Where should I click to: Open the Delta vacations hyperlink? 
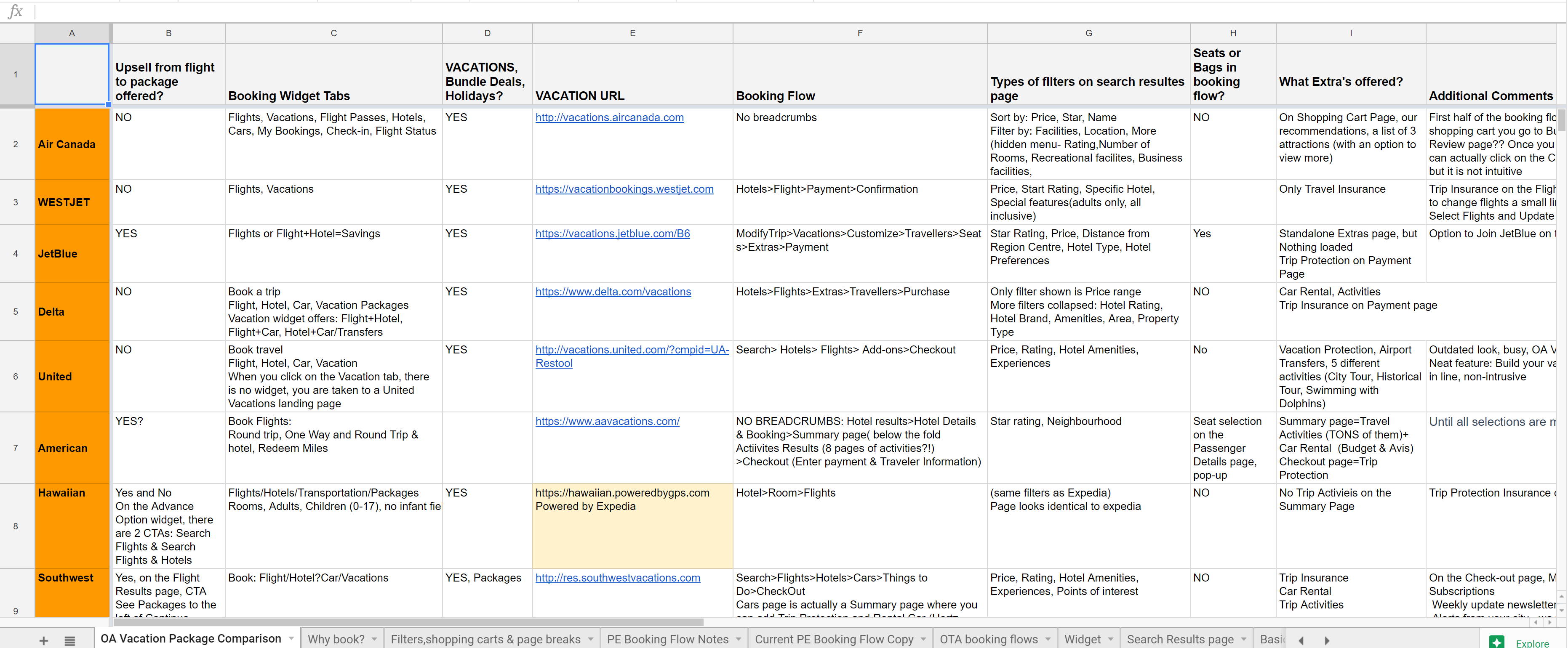tap(613, 292)
